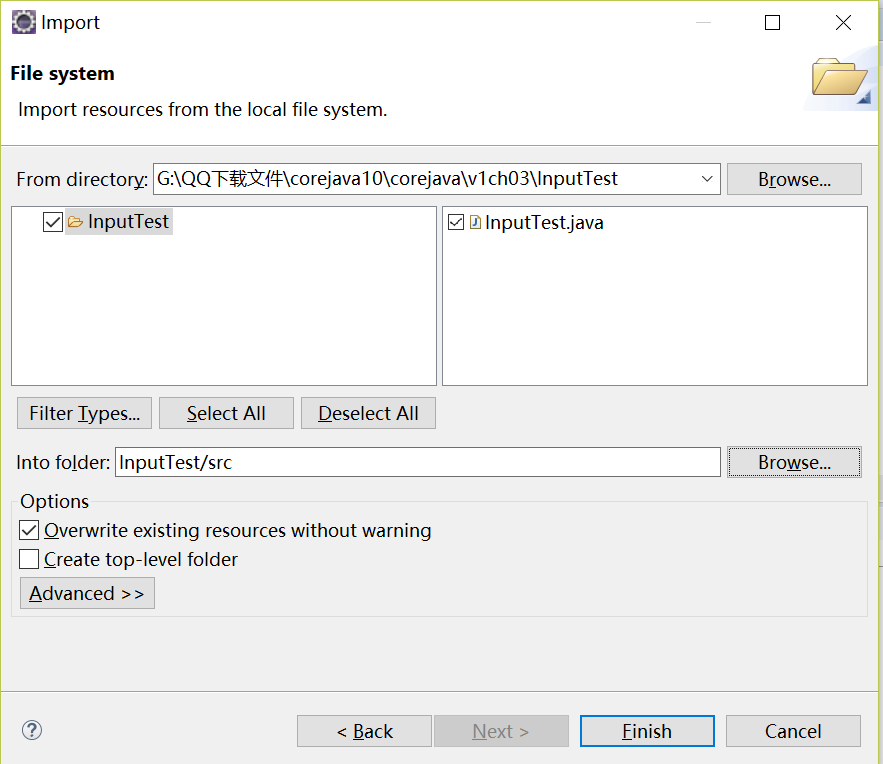
Task: Select the InputTest.java file name
Action: click(544, 222)
